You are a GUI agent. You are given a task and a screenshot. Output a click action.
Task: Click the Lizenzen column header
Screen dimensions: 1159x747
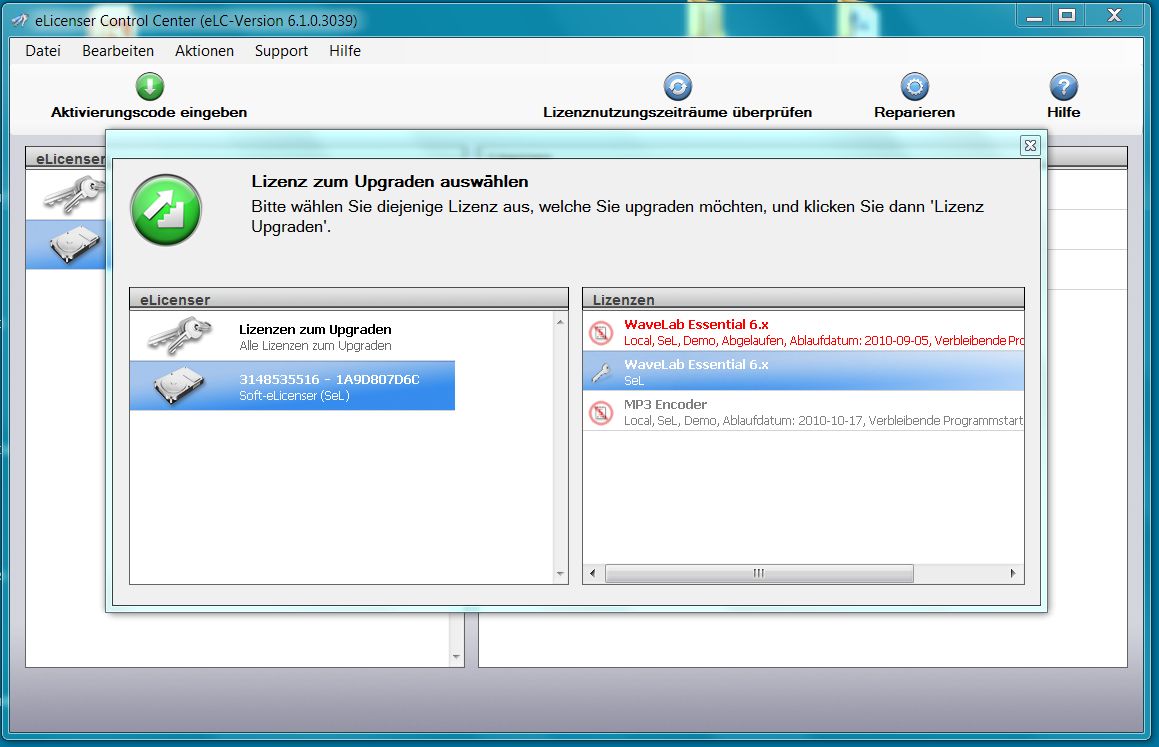pos(803,299)
